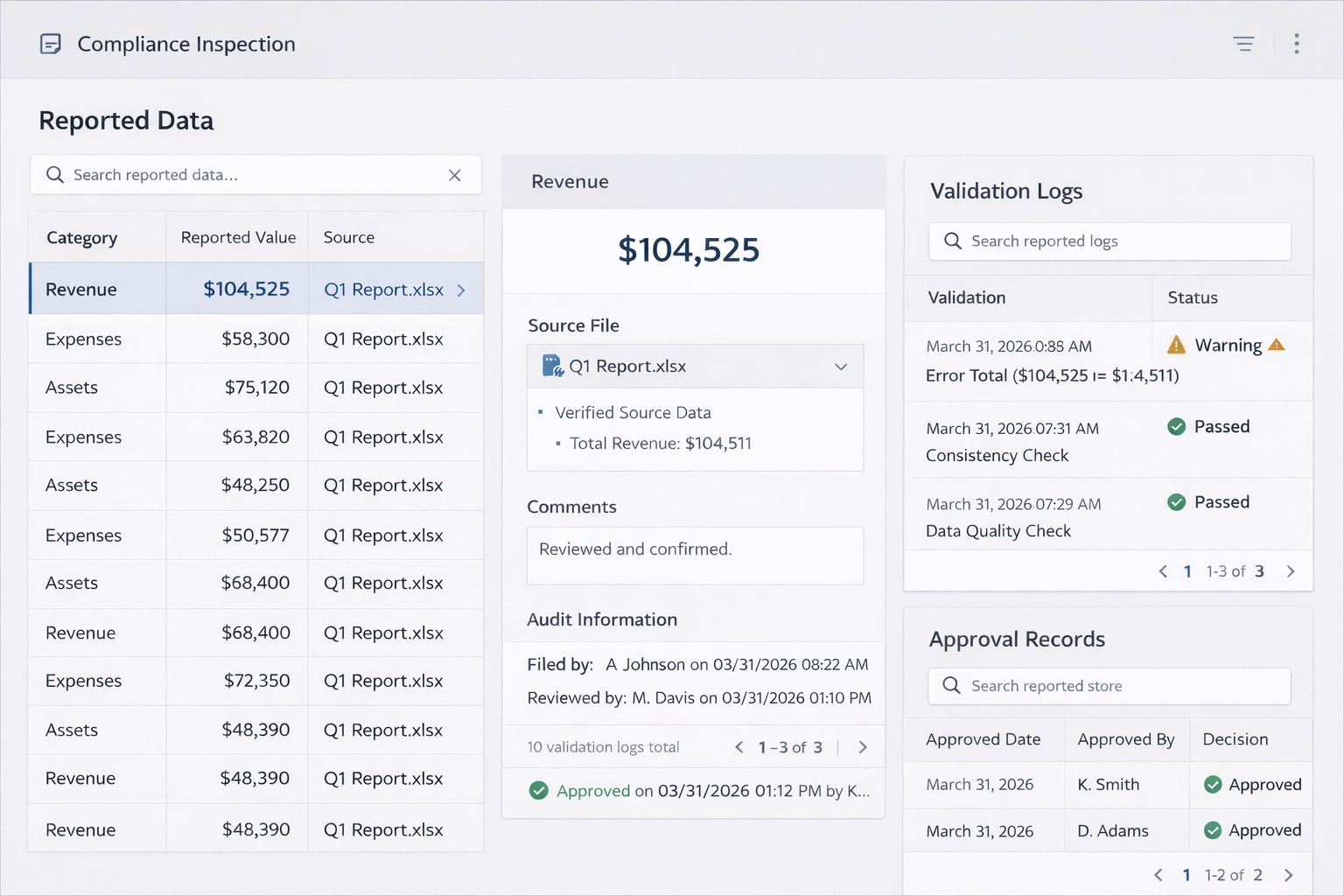Click the Comments text box
This screenshot has width=1344, height=896.
[x=695, y=556]
